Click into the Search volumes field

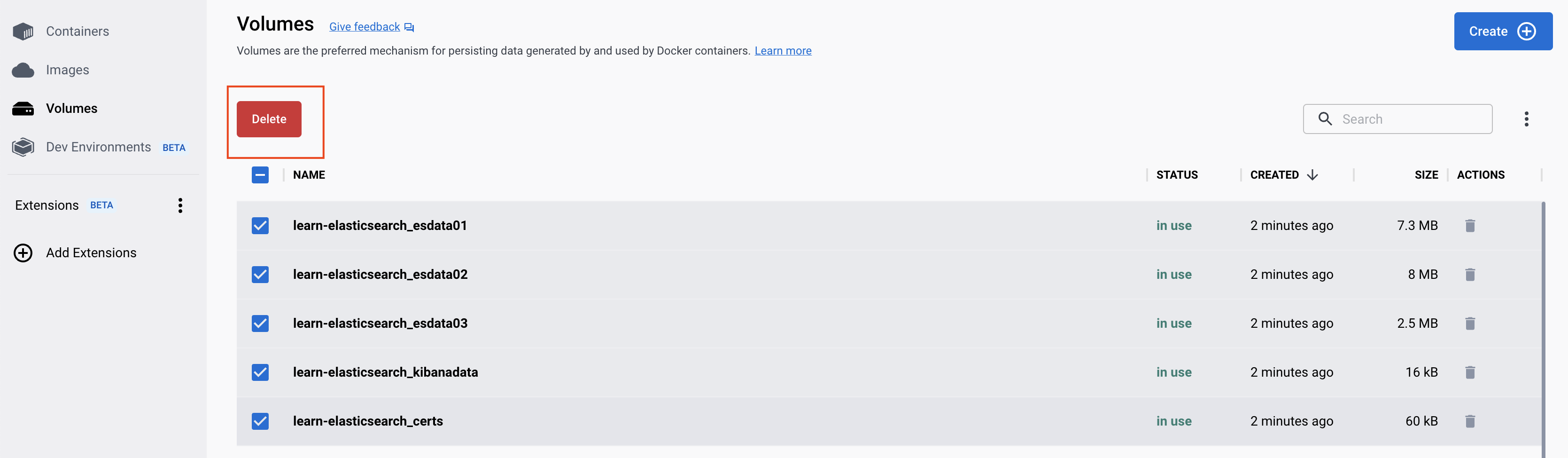click(1397, 119)
